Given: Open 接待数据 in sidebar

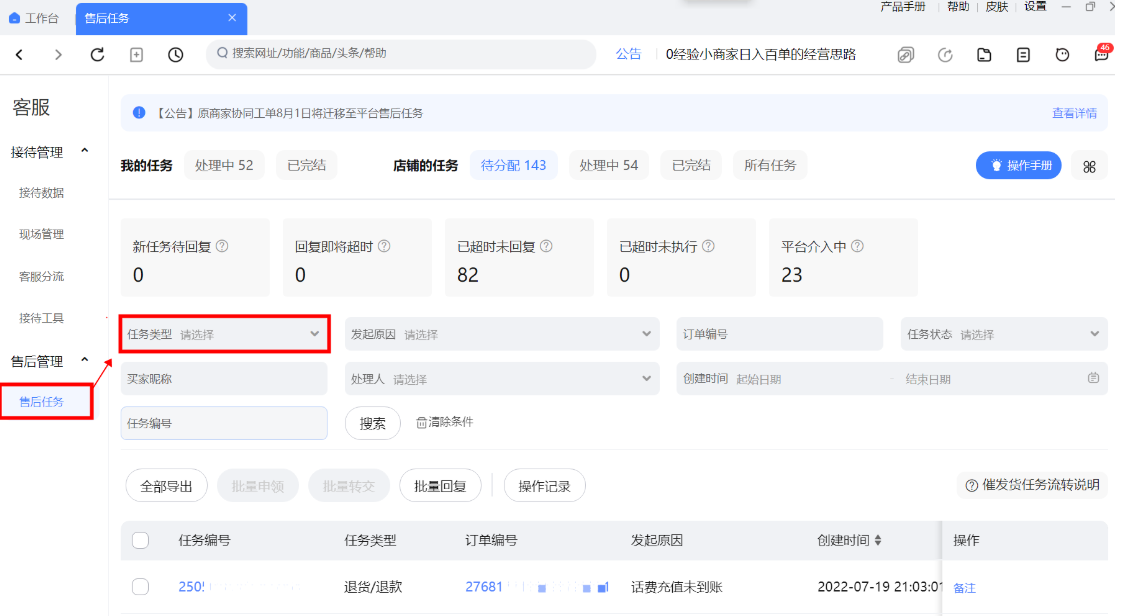Looking at the screenshot, I should pyautogui.click(x=42, y=193).
